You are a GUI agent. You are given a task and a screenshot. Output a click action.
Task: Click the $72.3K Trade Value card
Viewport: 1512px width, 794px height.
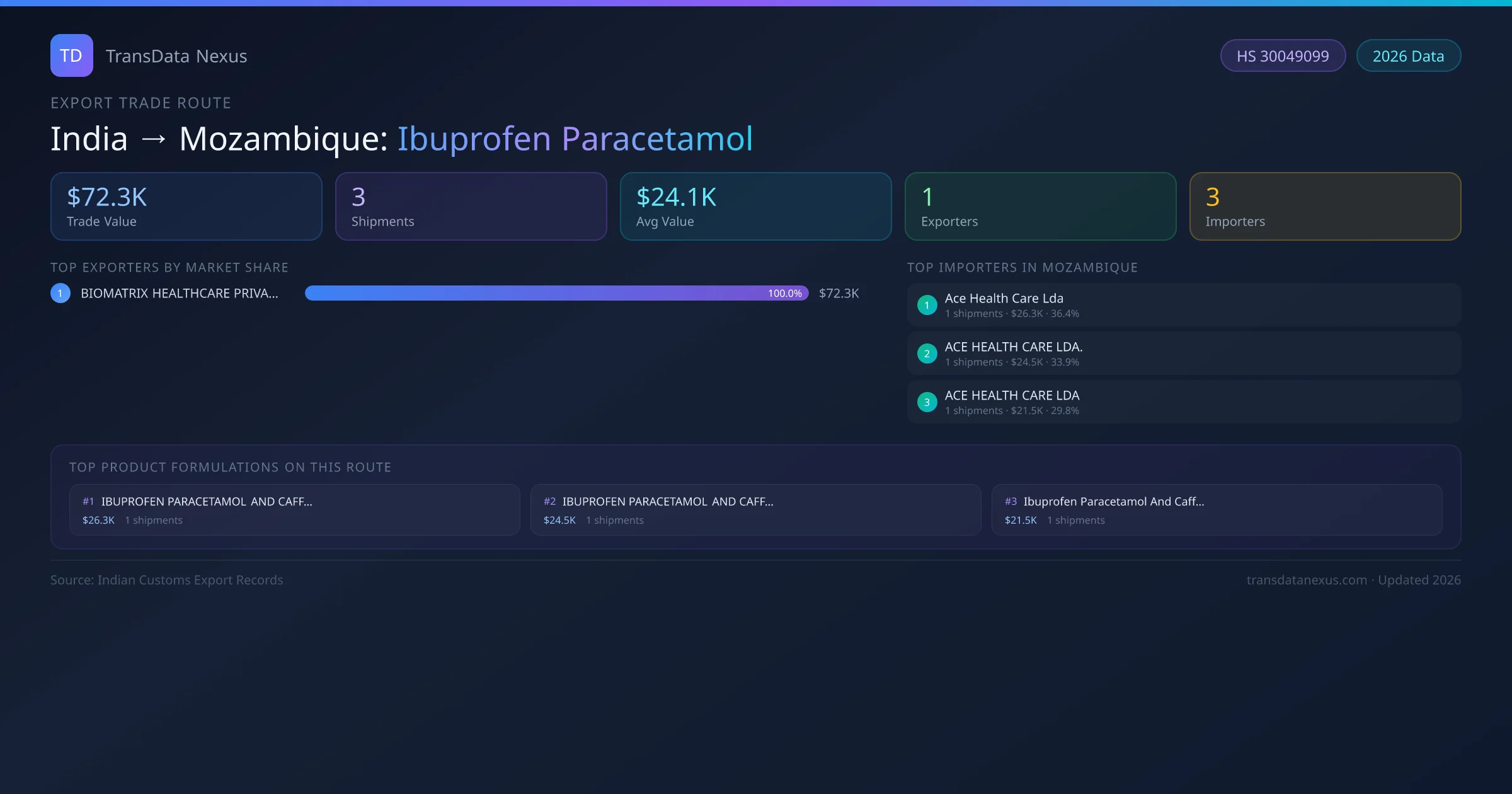(x=186, y=207)
